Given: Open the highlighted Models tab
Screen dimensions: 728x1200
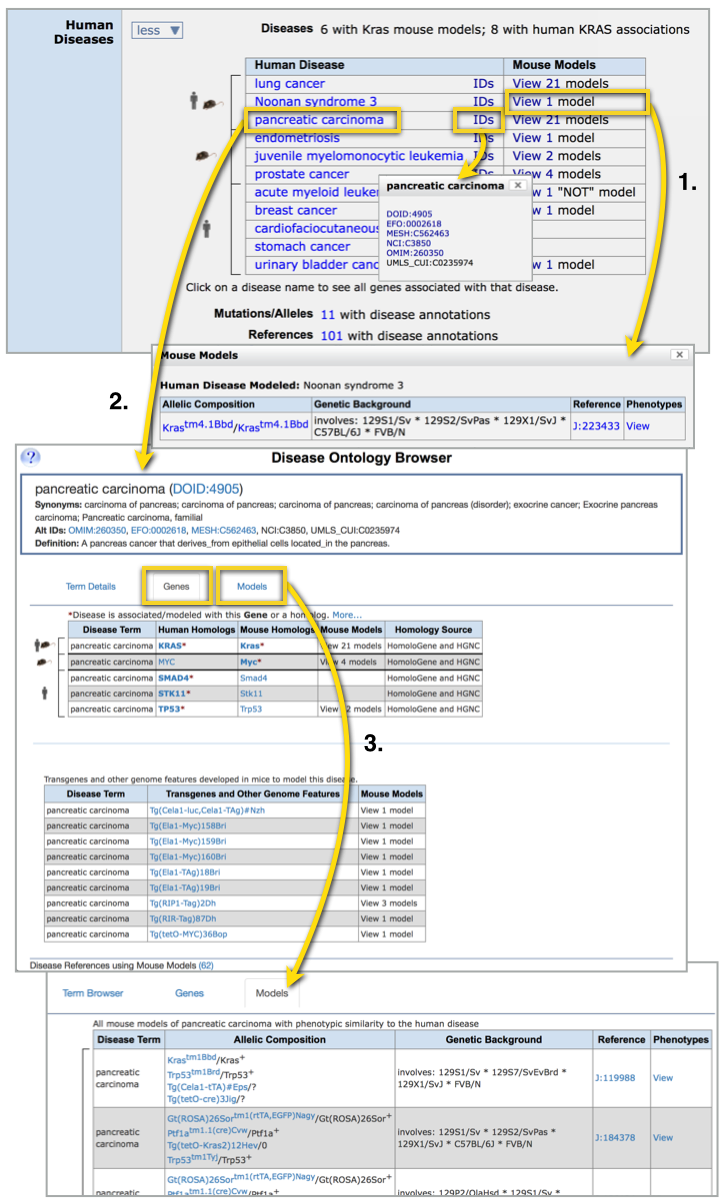Looking at the screenshot, I should coord(252,586).
